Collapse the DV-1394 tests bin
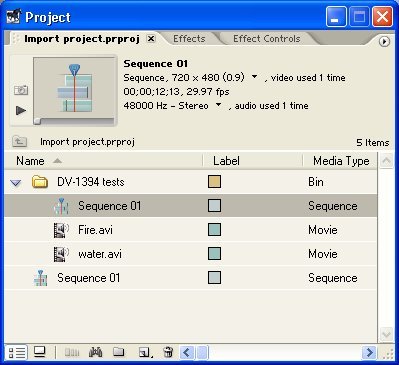The height and width of the screenshot is (365, 399). tap(16, 183)
